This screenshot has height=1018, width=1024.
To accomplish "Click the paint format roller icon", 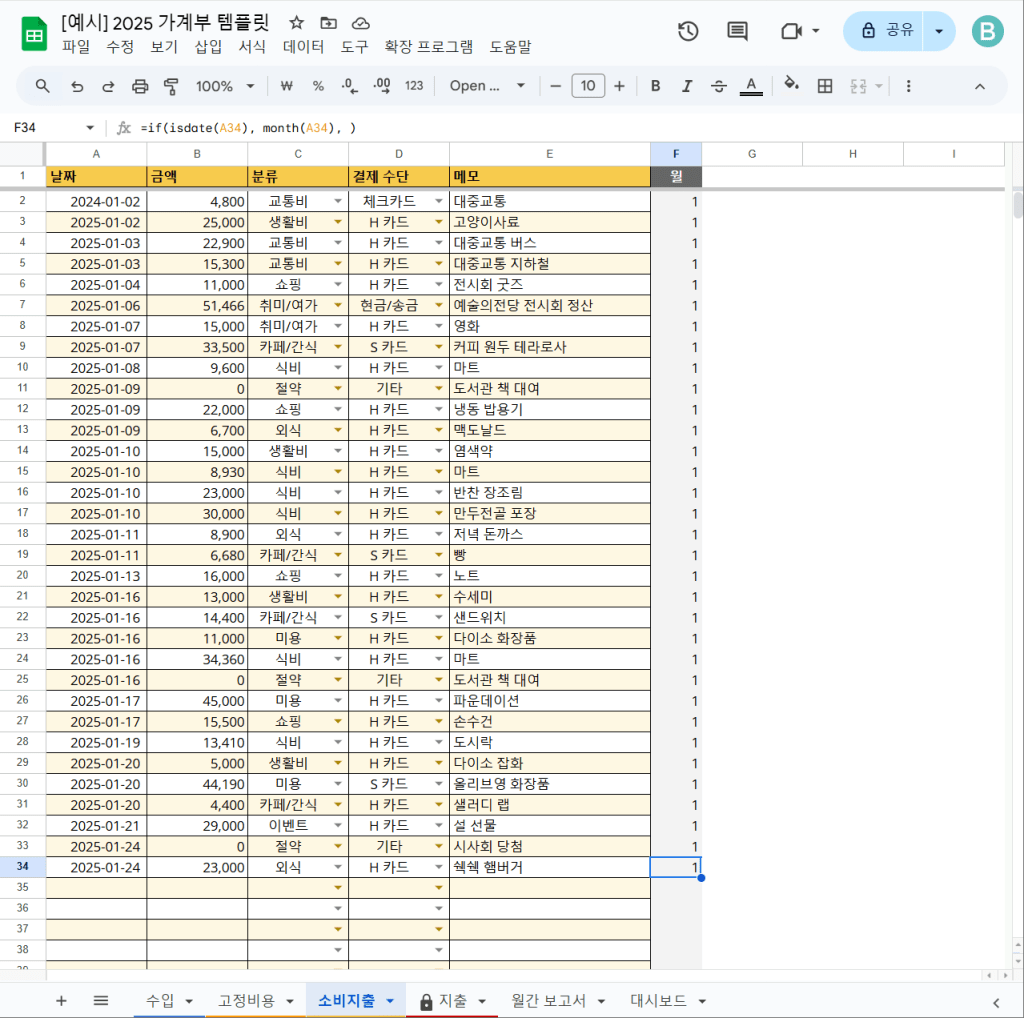I will pos(171,86).
